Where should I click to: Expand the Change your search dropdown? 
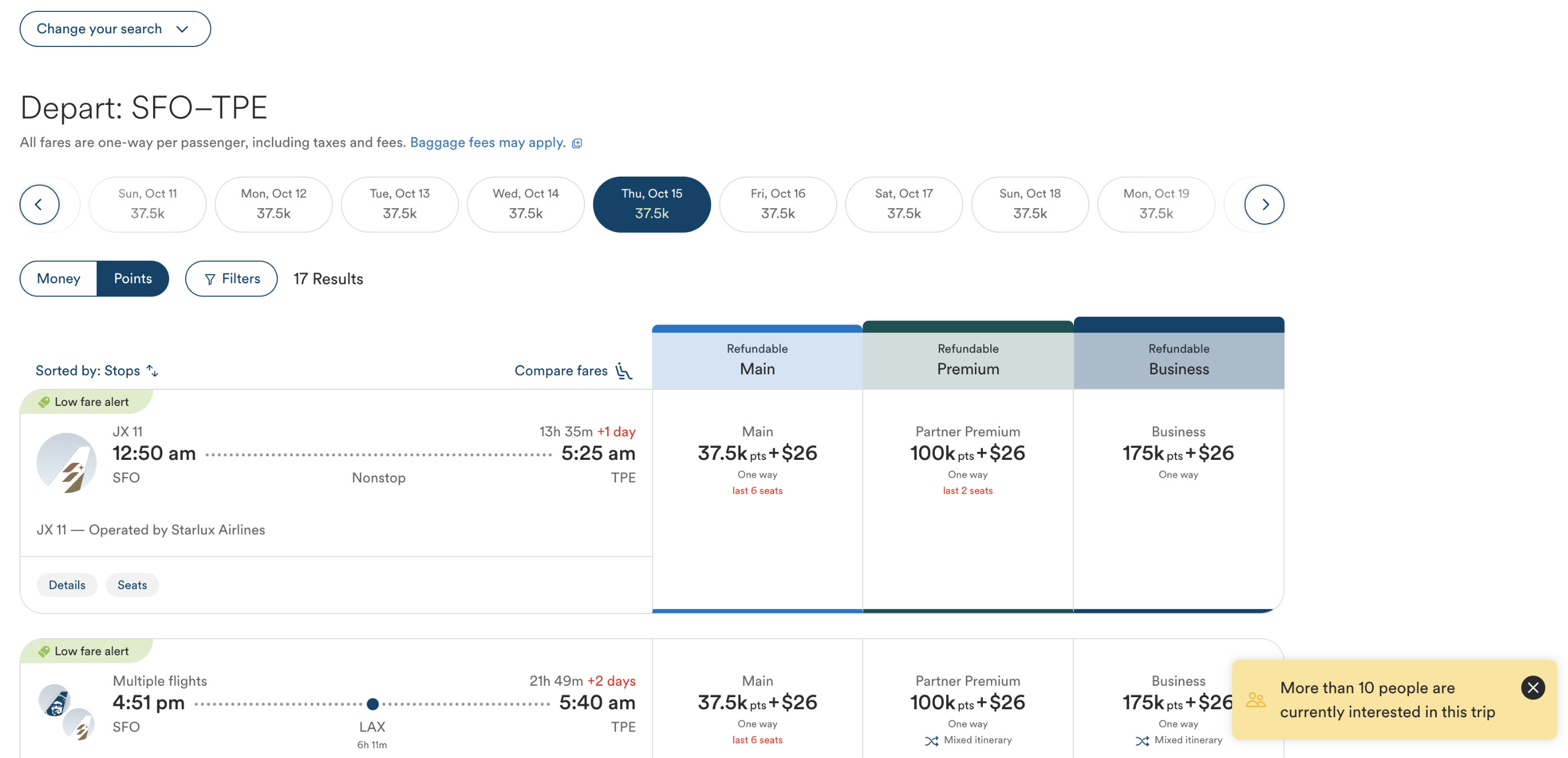tap(115, 29)
